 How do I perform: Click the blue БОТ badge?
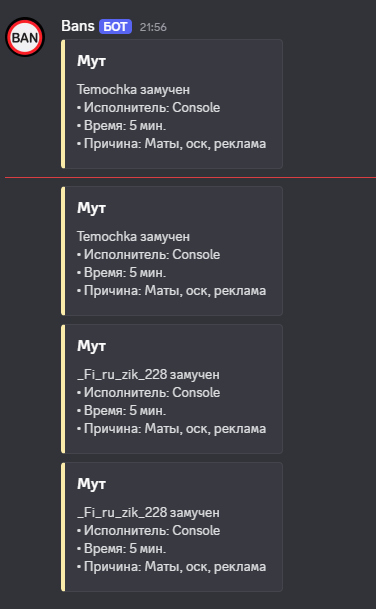(x=115, y=27)
